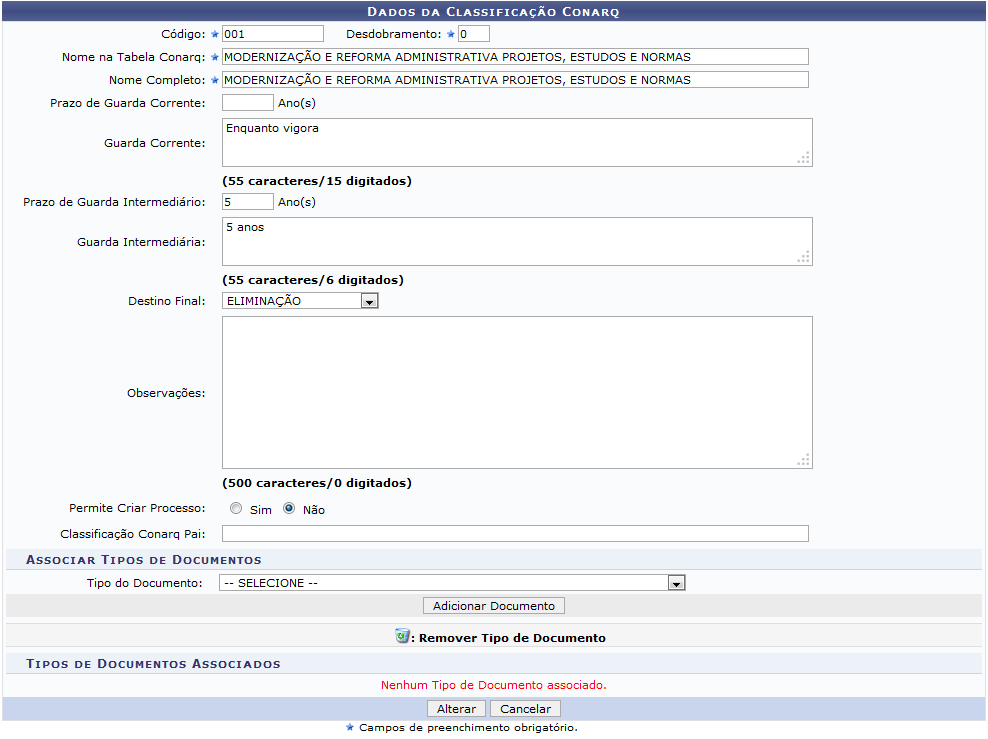
Task: Click the Guarda Intermediária textarea resize grip
Action: 803,257
